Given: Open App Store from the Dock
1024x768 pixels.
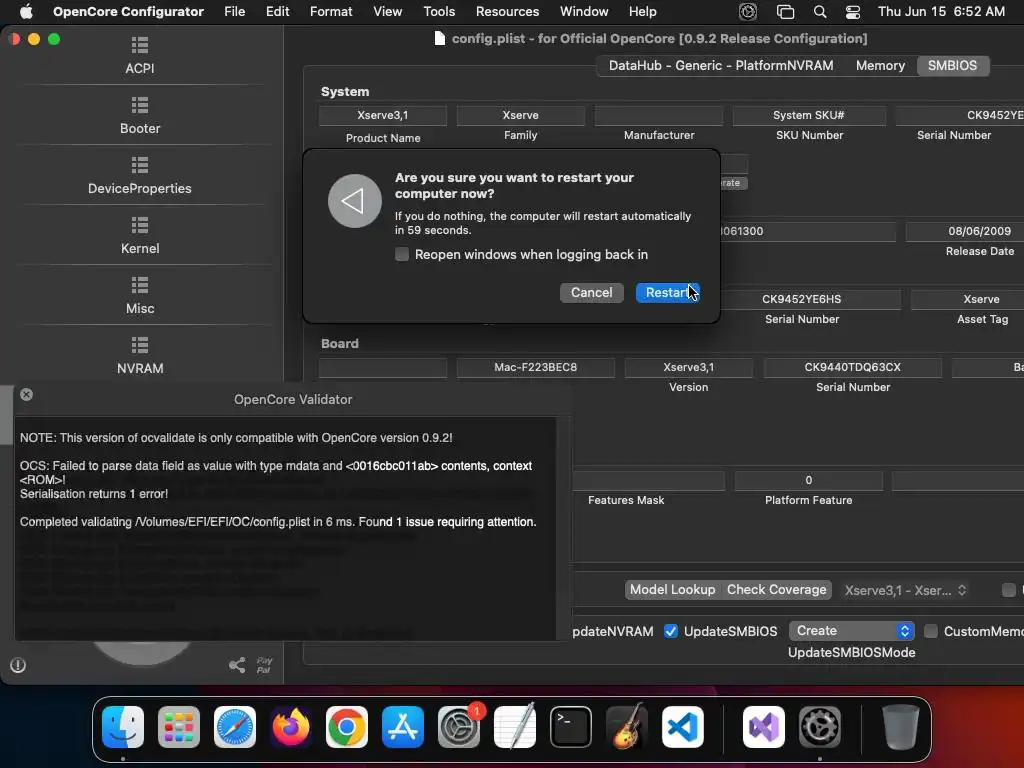Looking at the screenshot, I should point(403,727).
